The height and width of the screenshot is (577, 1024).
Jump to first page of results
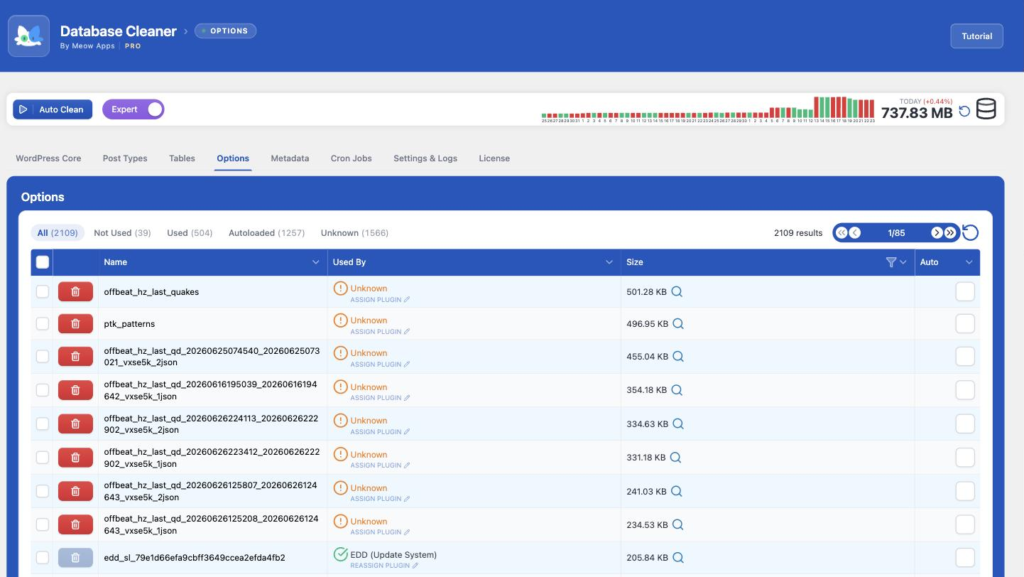click(x=842, y=233)
